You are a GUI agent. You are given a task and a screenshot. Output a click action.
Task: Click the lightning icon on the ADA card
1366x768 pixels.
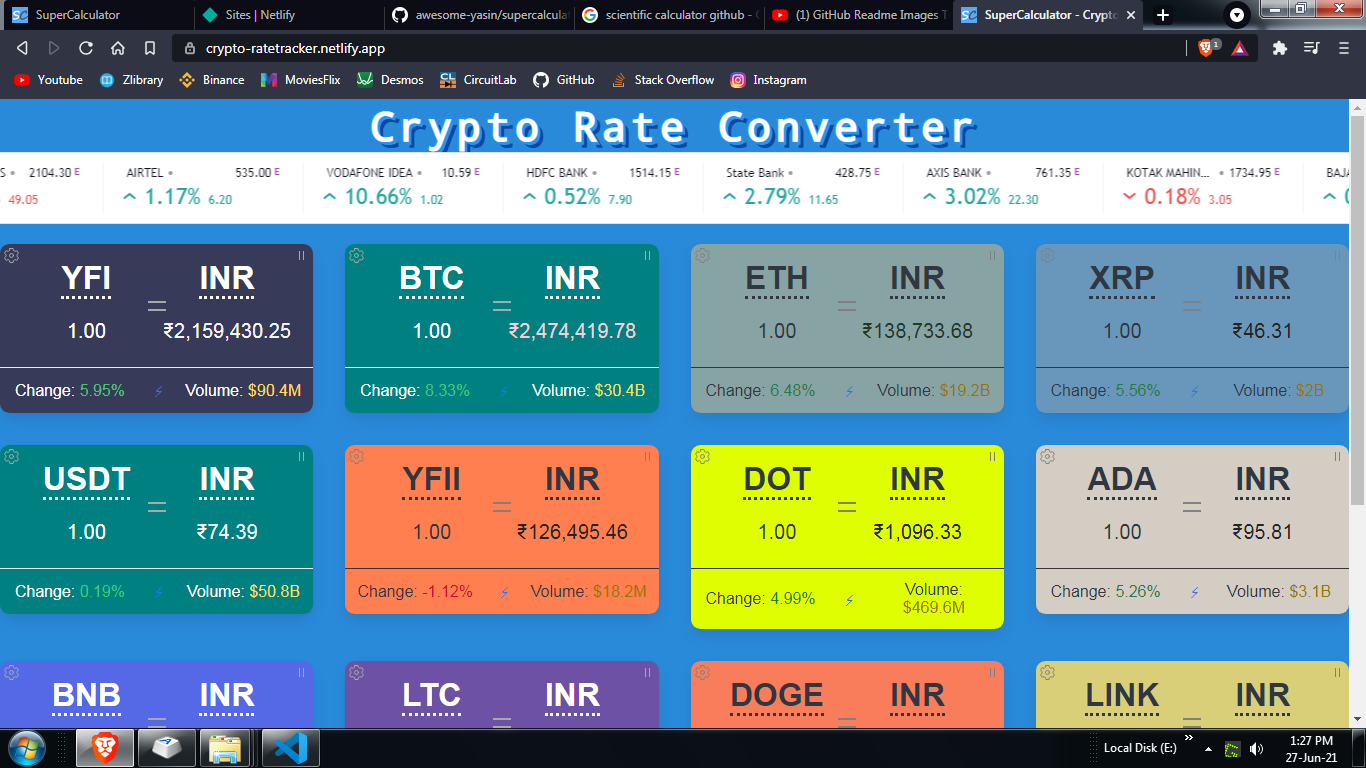(1194, 592)
